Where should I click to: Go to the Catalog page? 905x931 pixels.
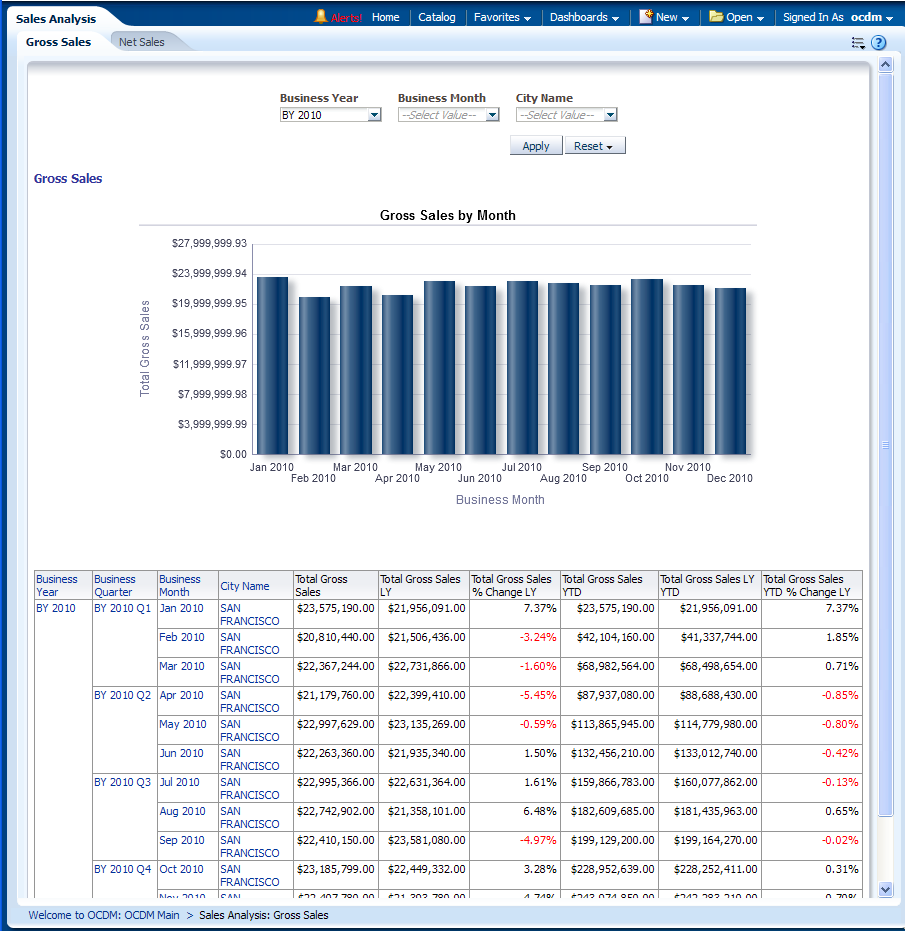(x=436, y=17)
